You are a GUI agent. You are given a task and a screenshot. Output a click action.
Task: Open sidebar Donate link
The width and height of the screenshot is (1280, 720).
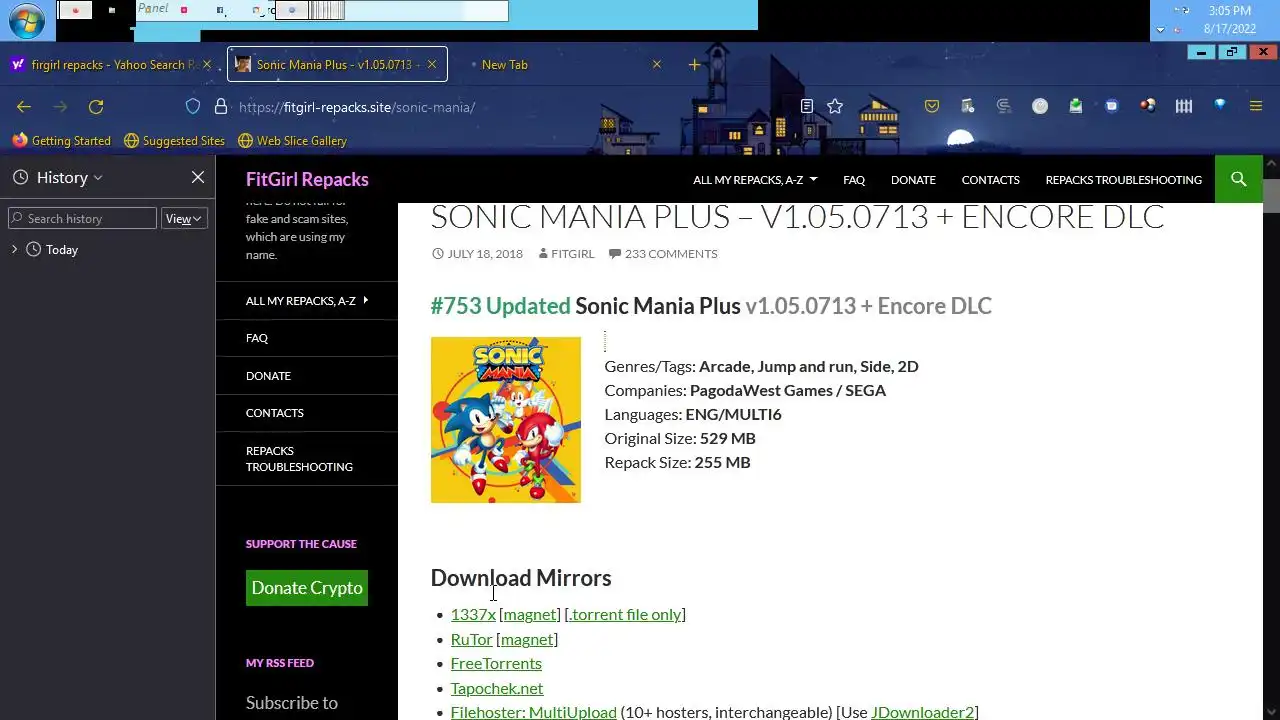click(x=268, y=376)
